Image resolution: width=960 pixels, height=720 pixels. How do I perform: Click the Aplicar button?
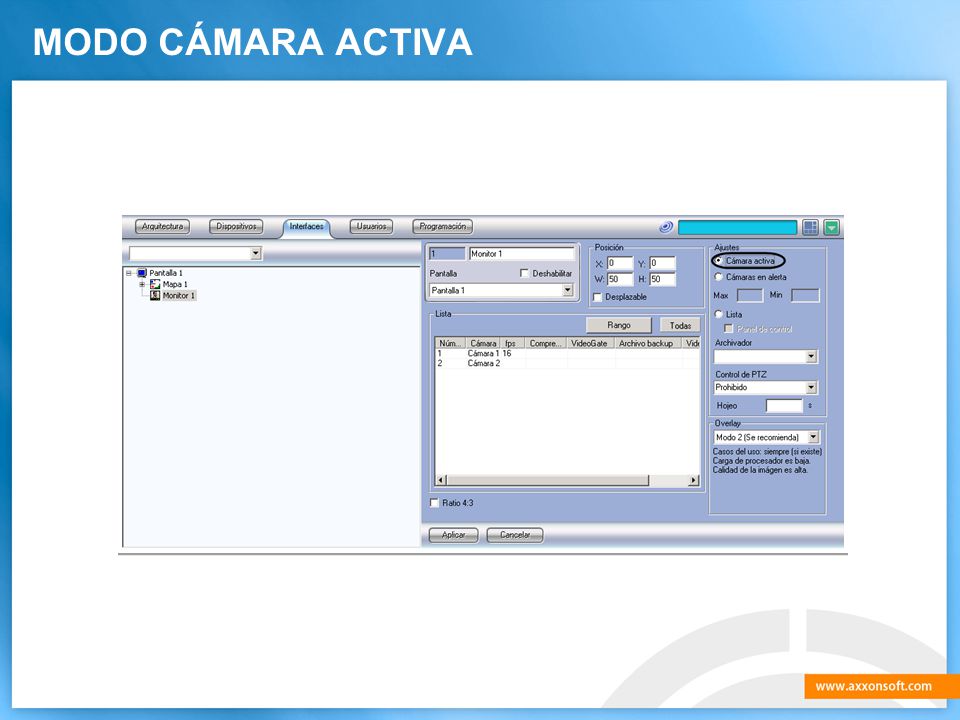(453, 535)
